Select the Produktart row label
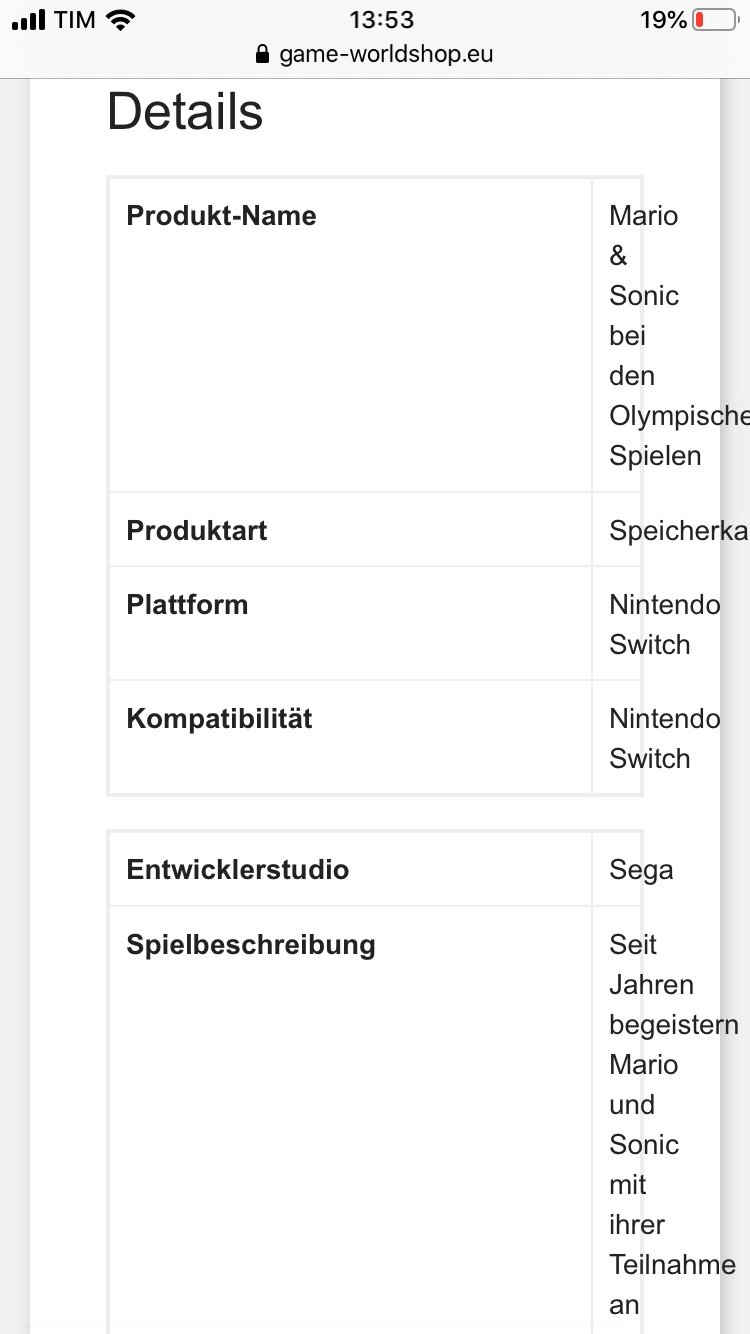Screen dimensions: 750x1334 coord(196,530)
